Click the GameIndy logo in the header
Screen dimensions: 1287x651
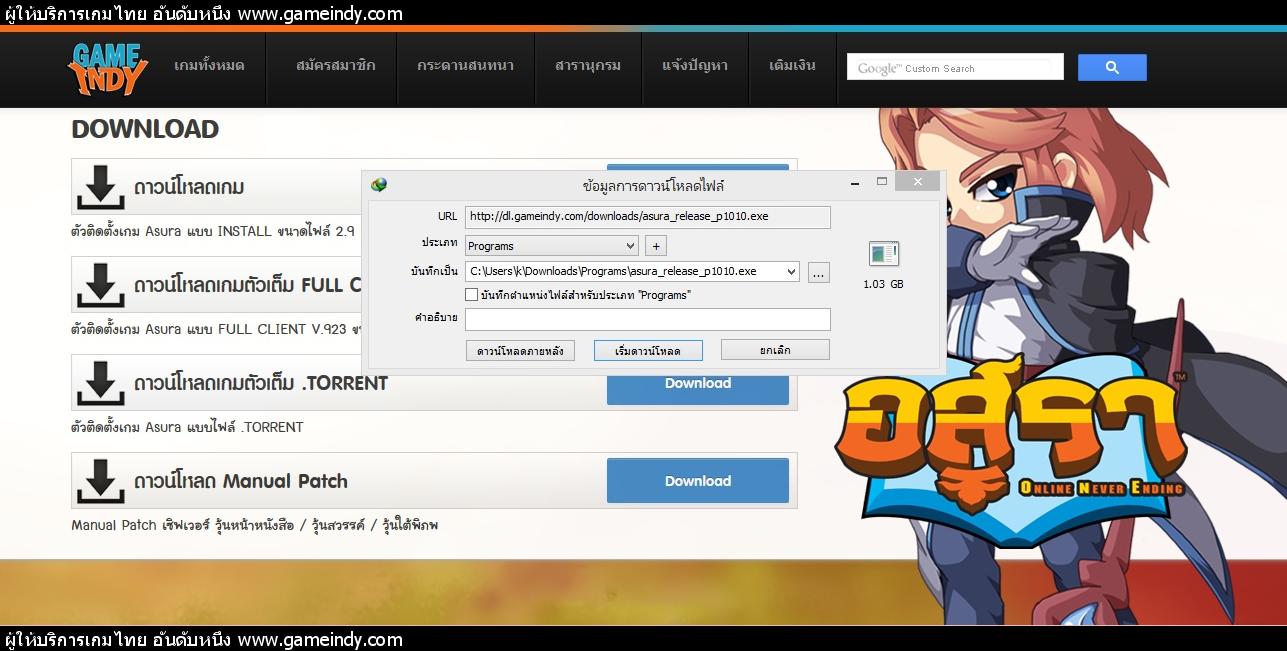pyautogui.click(x=108, y=68)
